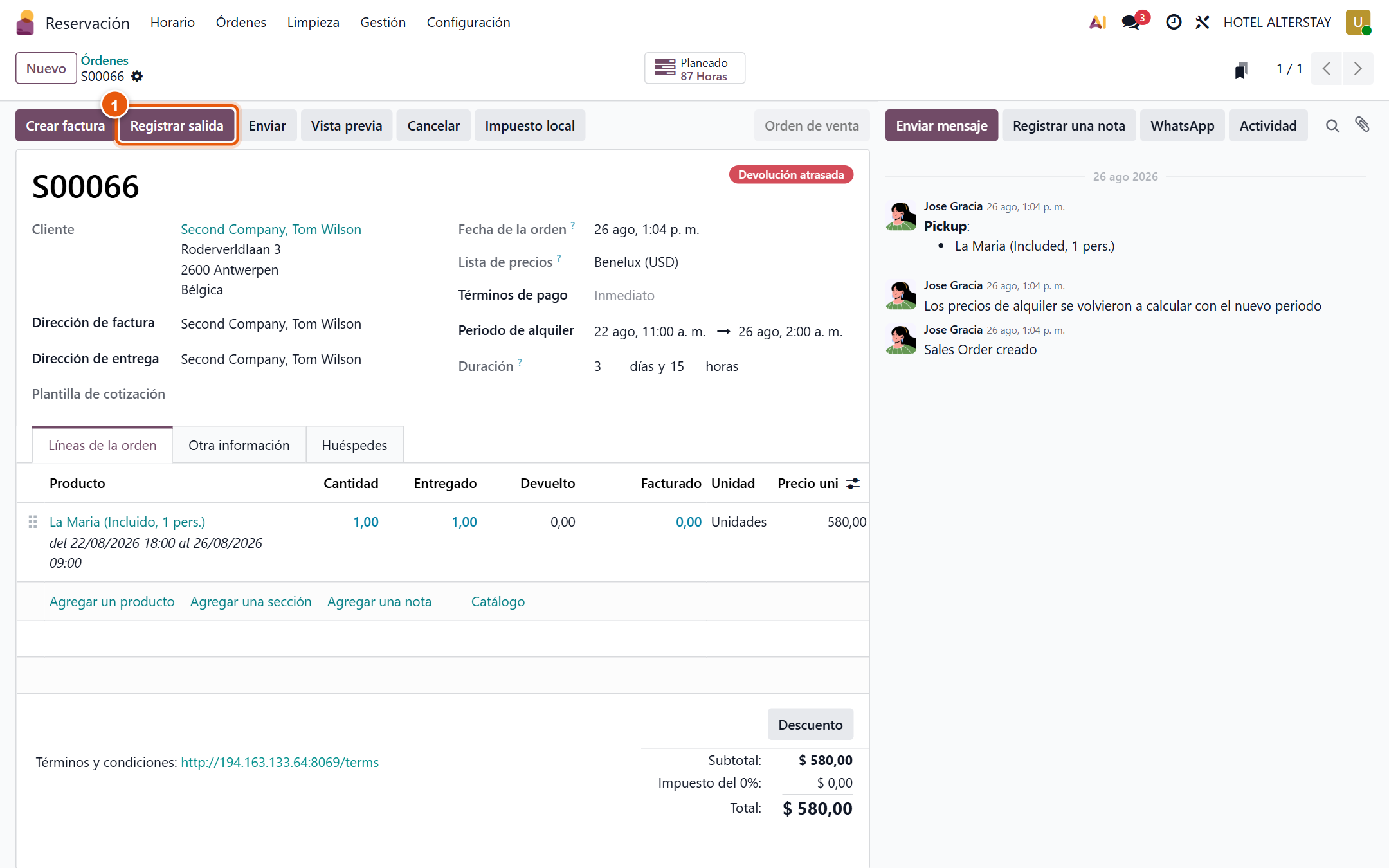Go to the previous record arrow

(x=1326, y=69)
